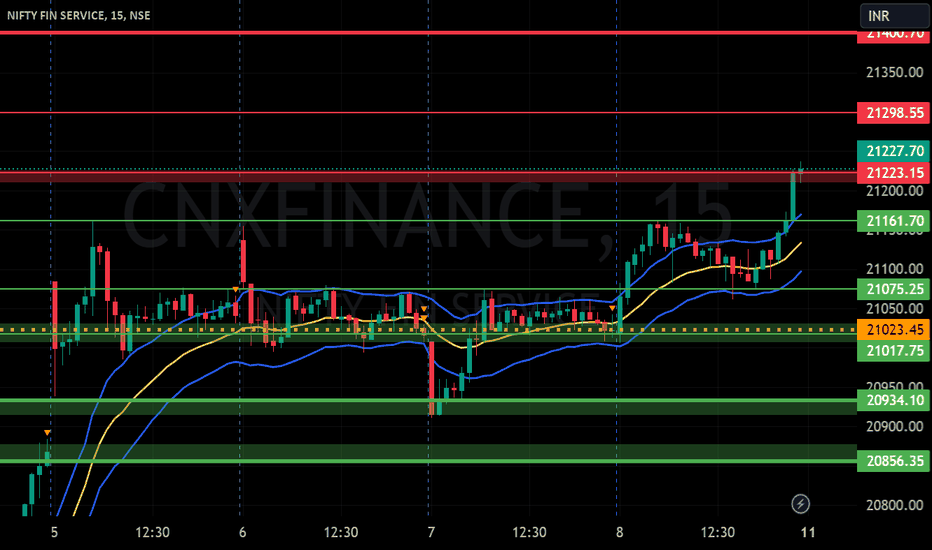Select the green horizontal line at 21161.70
This screenshot has height=550, width=932.
pyautogui.click(x=428, y=221)
